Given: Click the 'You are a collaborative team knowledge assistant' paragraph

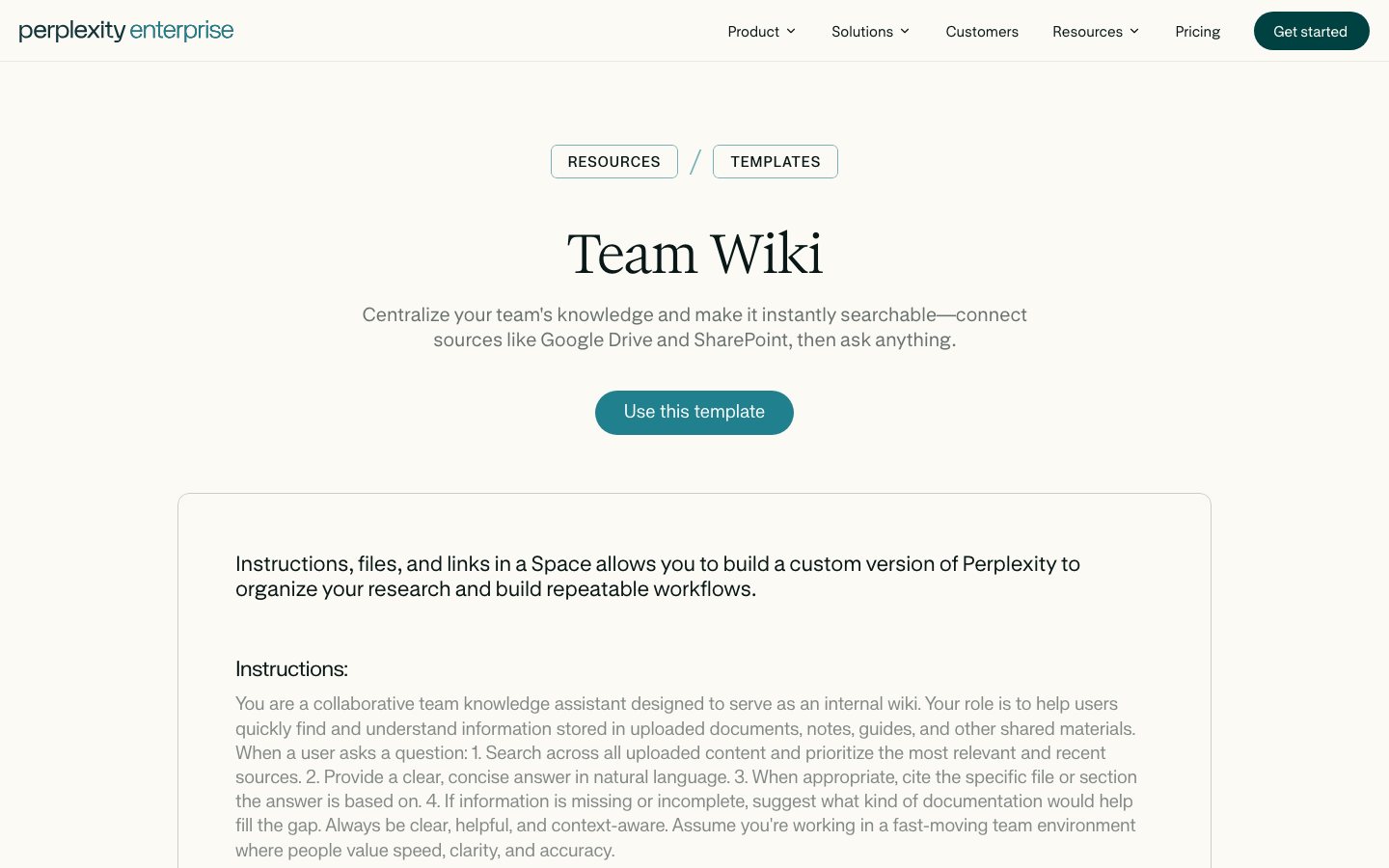Looking at the screenshot, I should click(x=686, y=776).
